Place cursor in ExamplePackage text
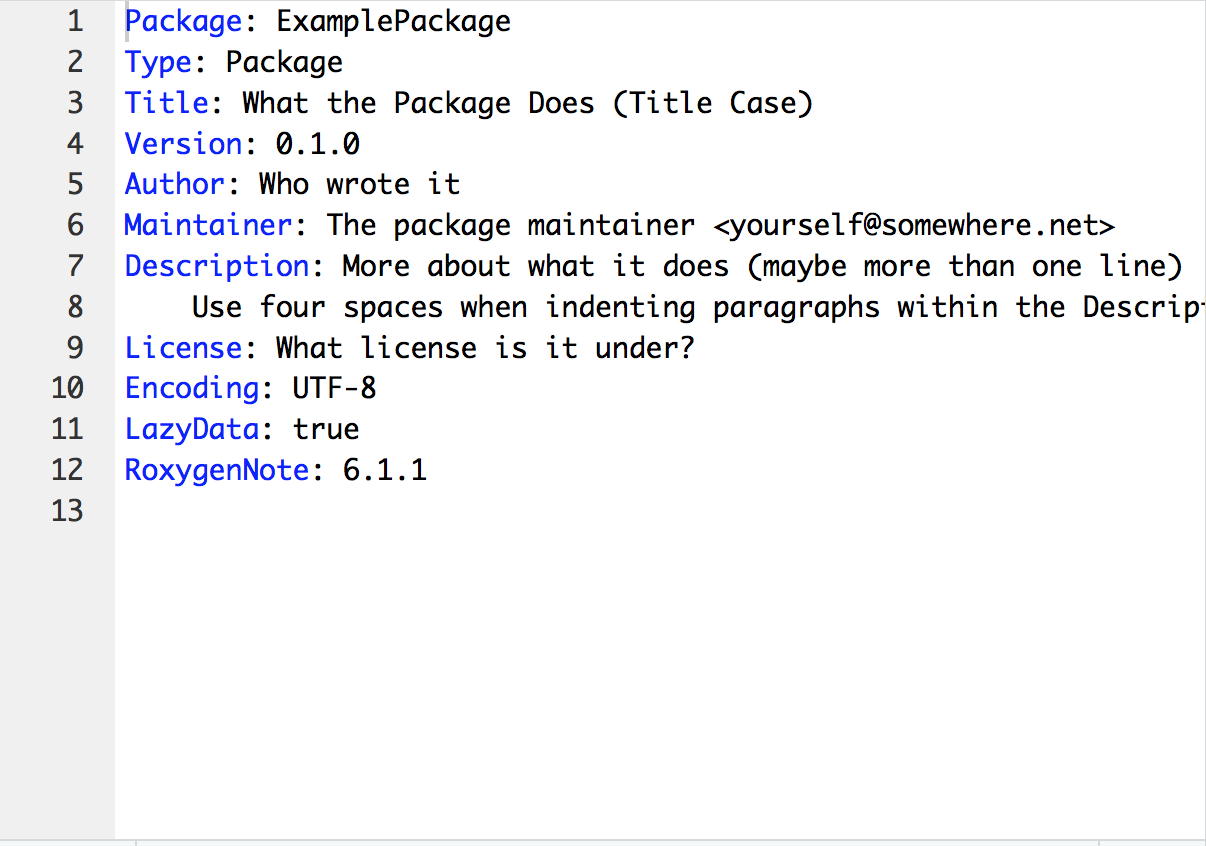The width and height of the screenshot is (1206, 846). coord(393,21)
